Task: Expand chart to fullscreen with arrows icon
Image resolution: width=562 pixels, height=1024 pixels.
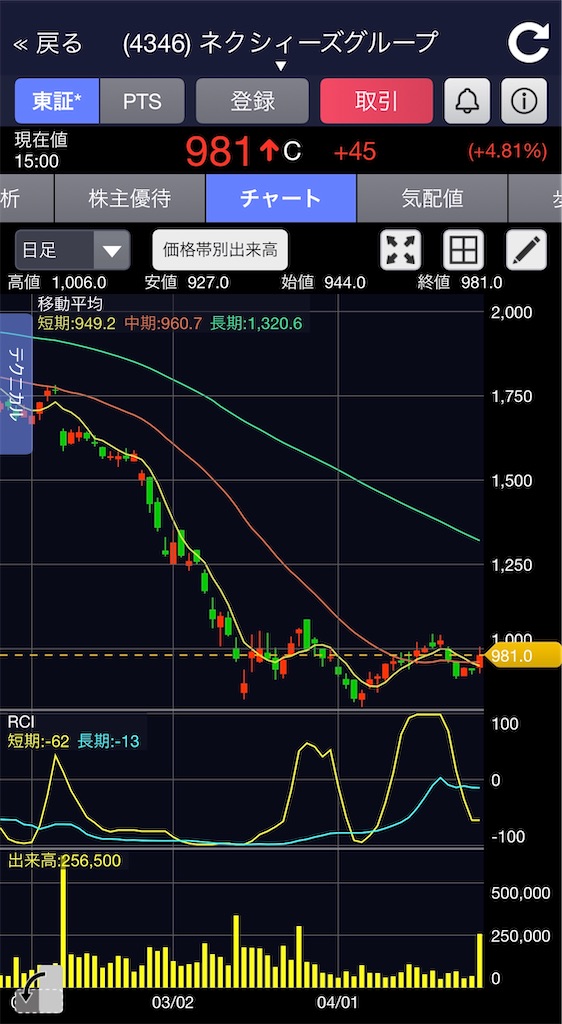Action: click(x=400, y=249)
